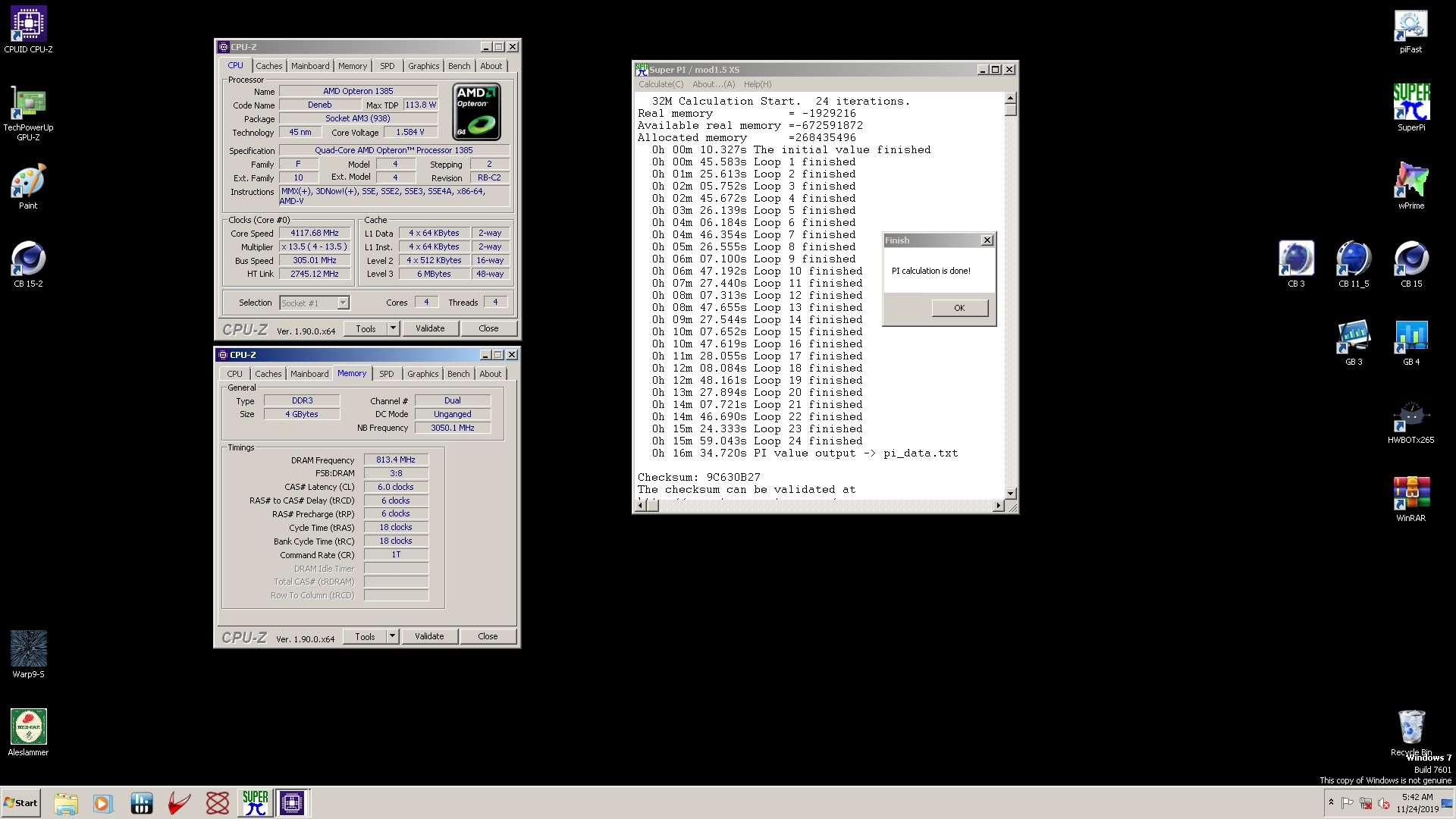Screen dimensions: 1456x819
Task: Open the HWBOTx265 desktop shortcut
Action: pos(1410,422)
